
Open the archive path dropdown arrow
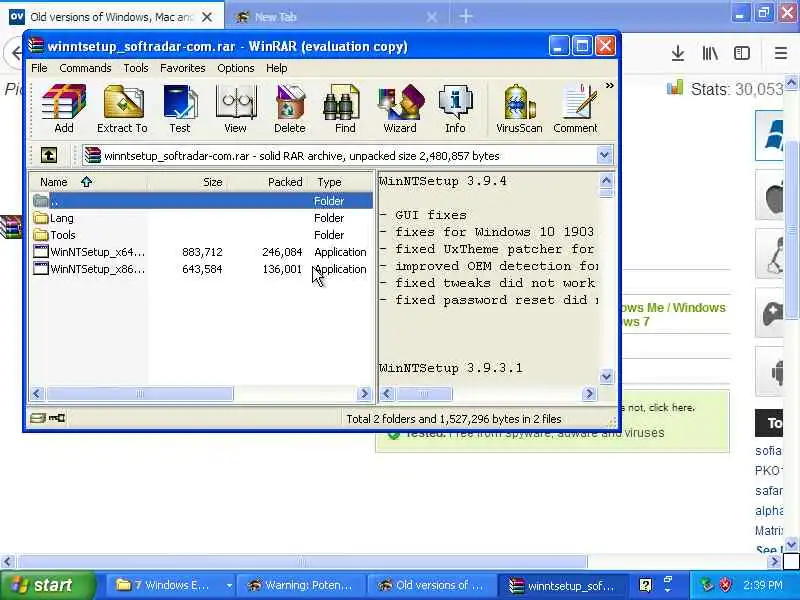(605, 155)
